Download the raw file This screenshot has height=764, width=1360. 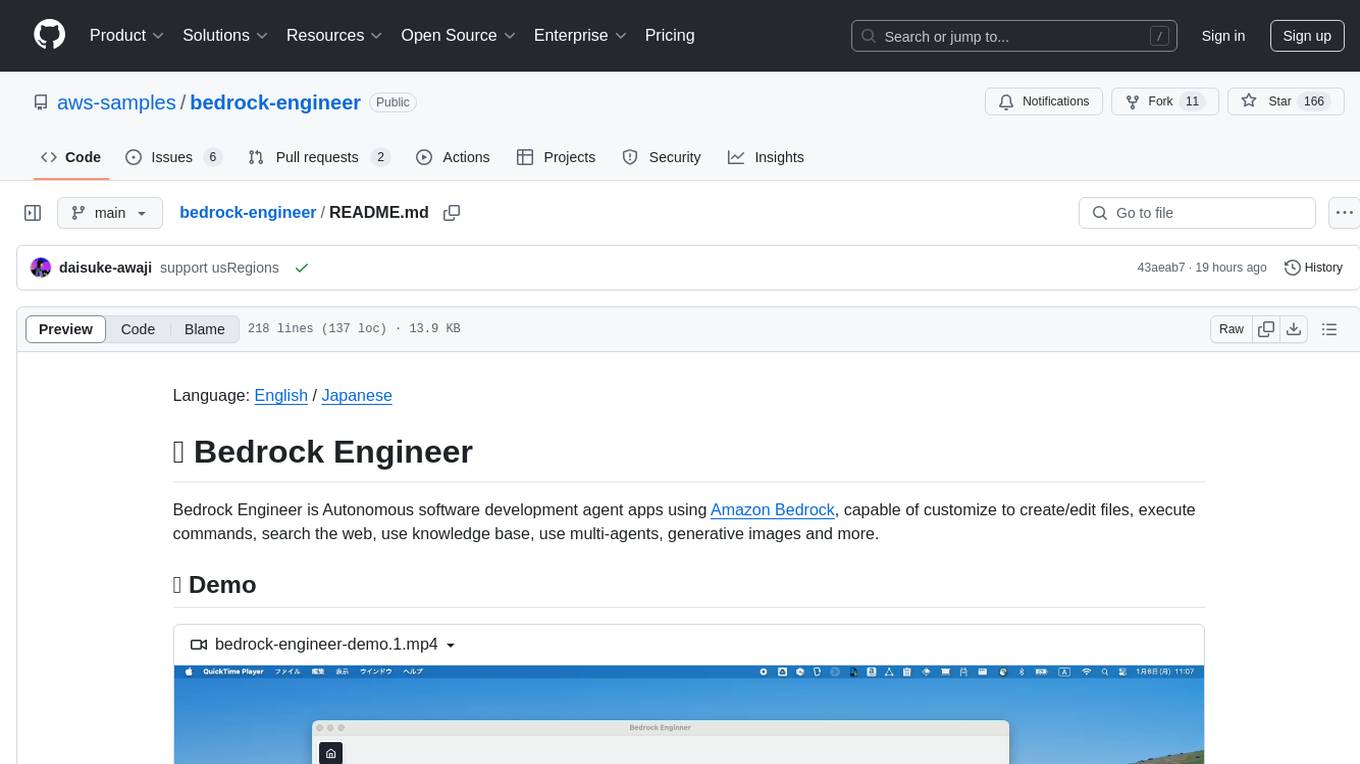pyautogui.click(x=1294, y=329)
